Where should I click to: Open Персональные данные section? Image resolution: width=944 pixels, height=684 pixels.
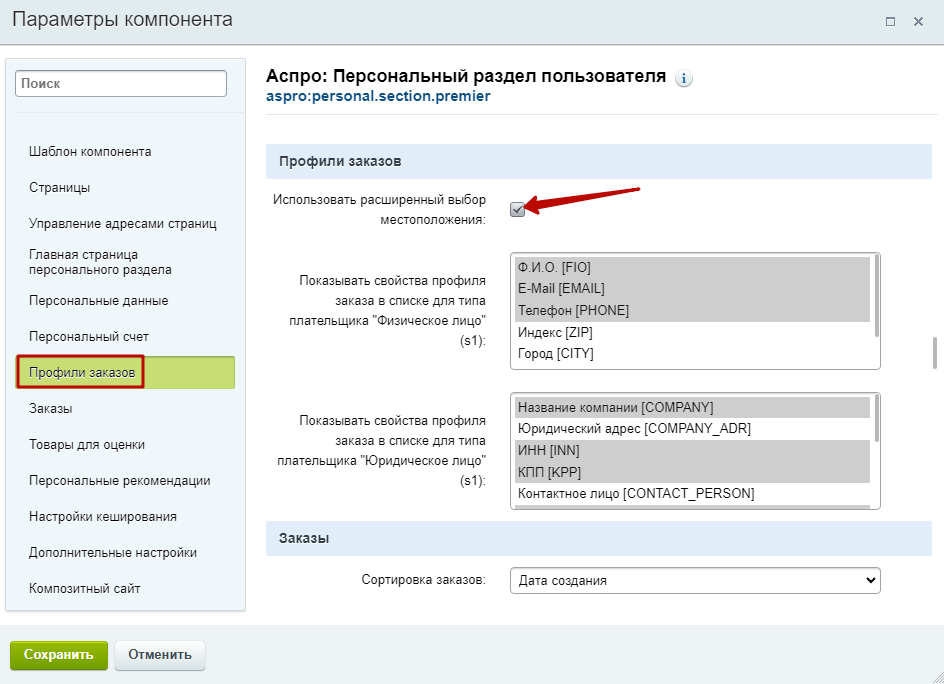99,300
